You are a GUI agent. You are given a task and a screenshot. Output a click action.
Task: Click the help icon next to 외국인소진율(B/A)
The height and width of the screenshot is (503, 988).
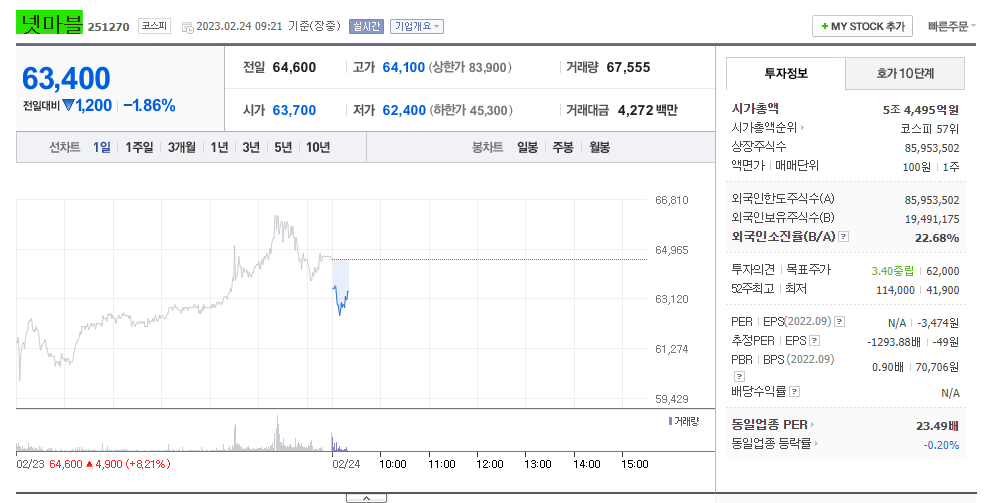pos(844,237)
